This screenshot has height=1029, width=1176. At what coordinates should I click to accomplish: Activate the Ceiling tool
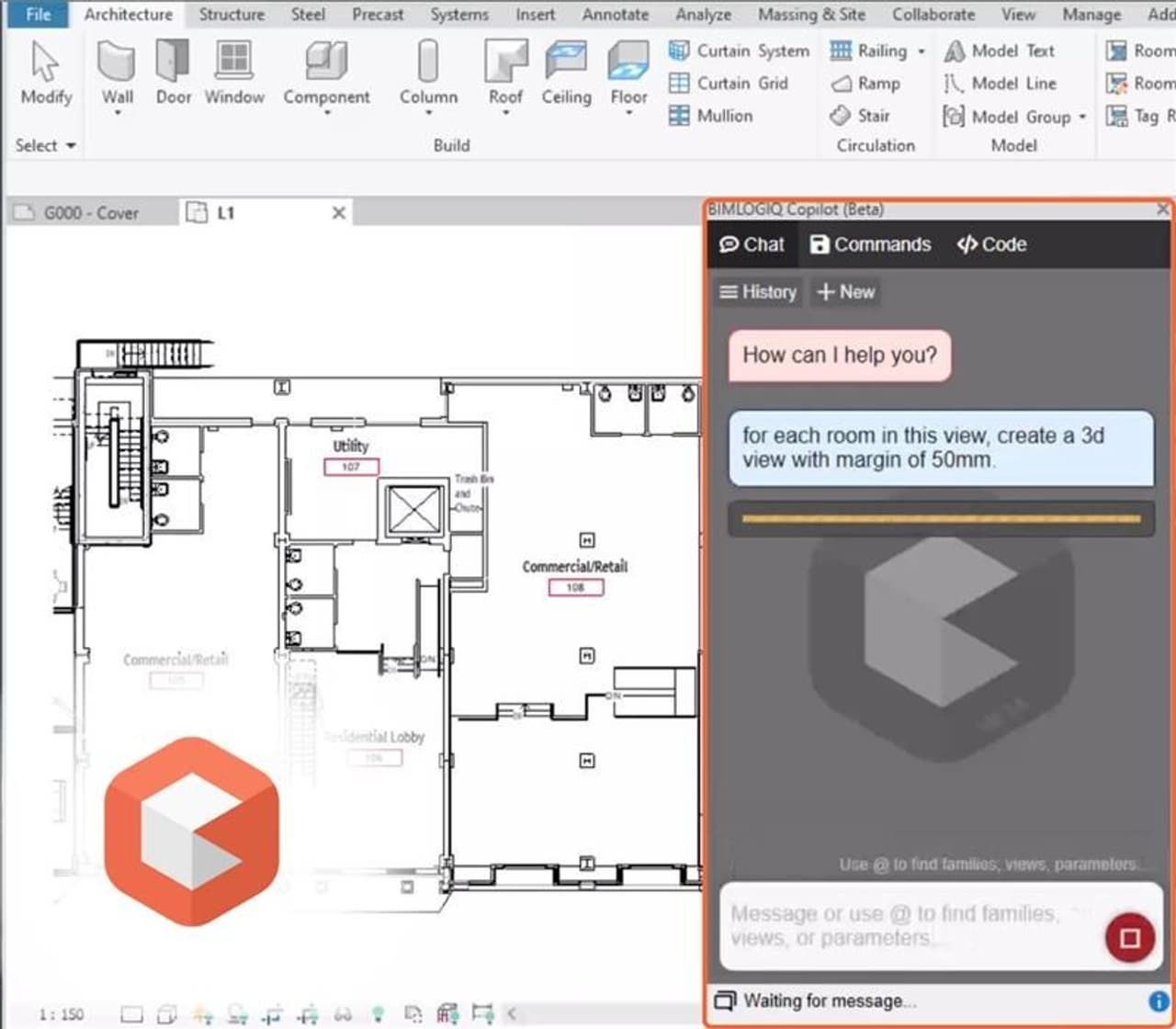[x=566, y=73]
